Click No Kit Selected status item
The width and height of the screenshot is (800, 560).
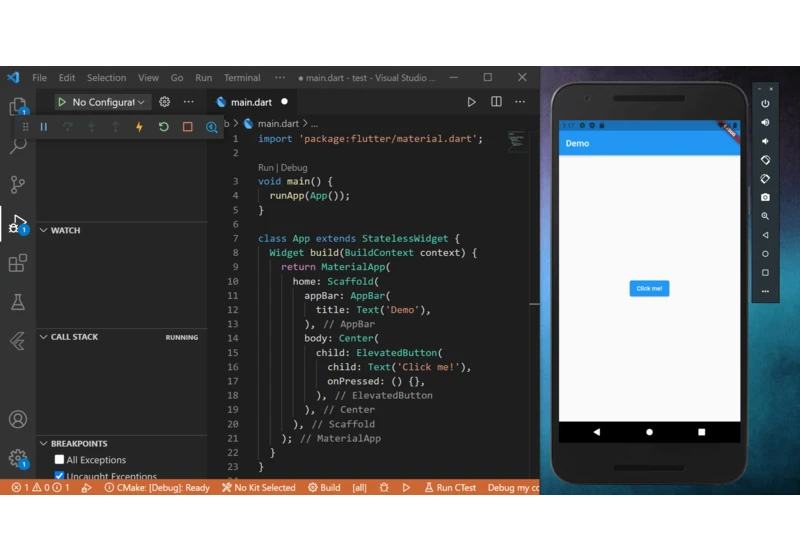tap(259, 488)
